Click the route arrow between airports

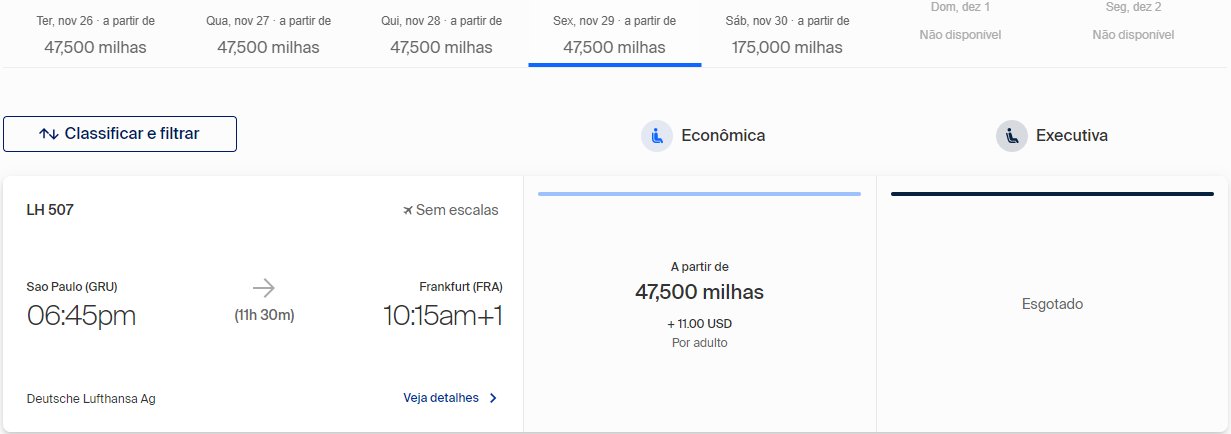[264, 289]
